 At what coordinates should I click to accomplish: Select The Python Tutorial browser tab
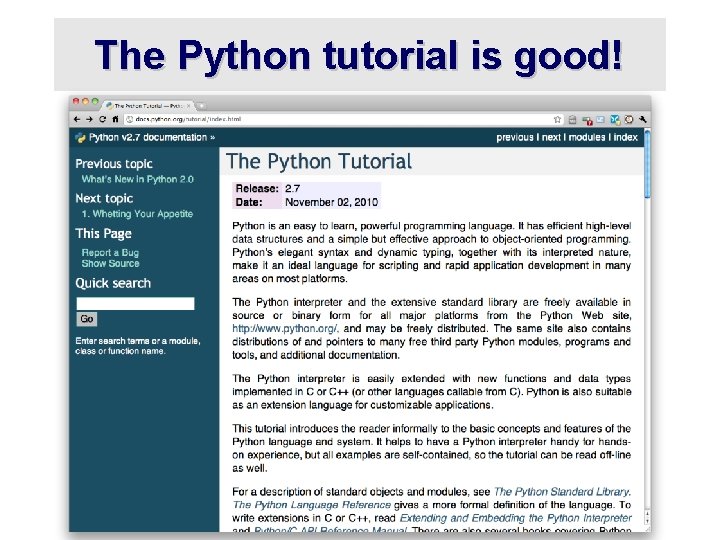[148, 106]
